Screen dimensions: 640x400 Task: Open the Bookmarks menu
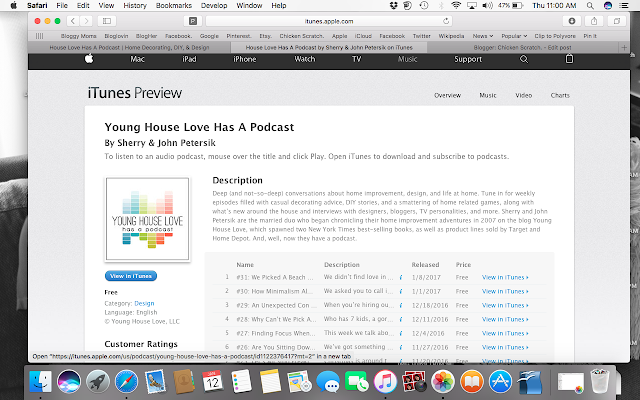(x=173, y=5)
